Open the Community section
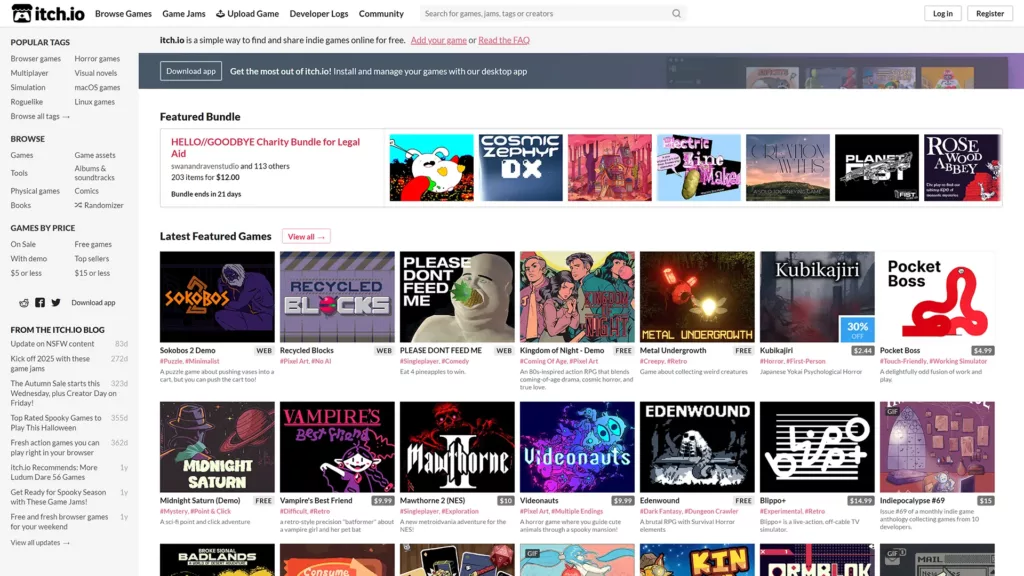Image resolution: width=1024 pixels, height=576 pixels. pos(381,13)
